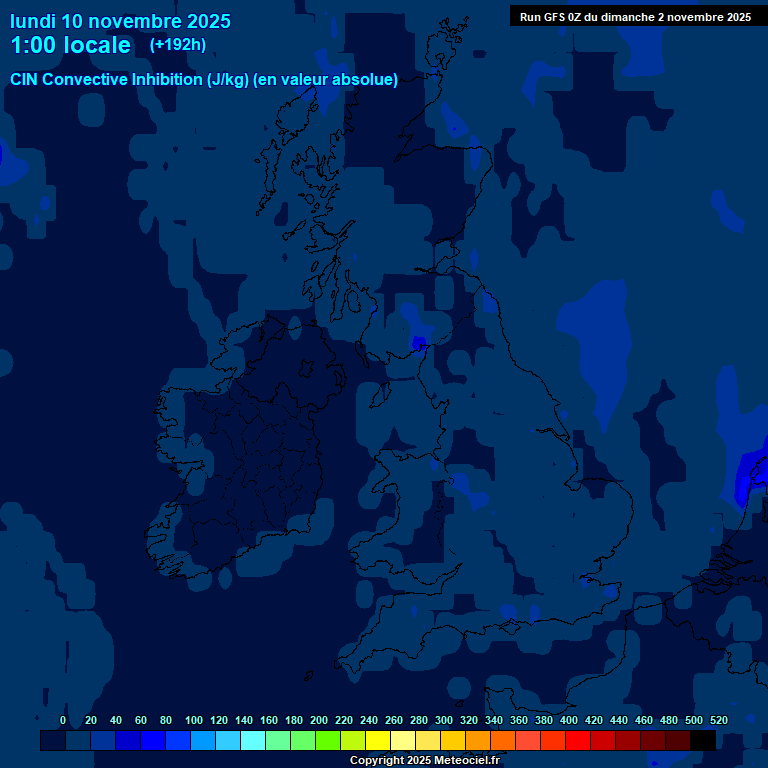The image size is (768, 768).
Task: Pick the coral swatch between 360 and 380
Action: (x=528, y=740)
